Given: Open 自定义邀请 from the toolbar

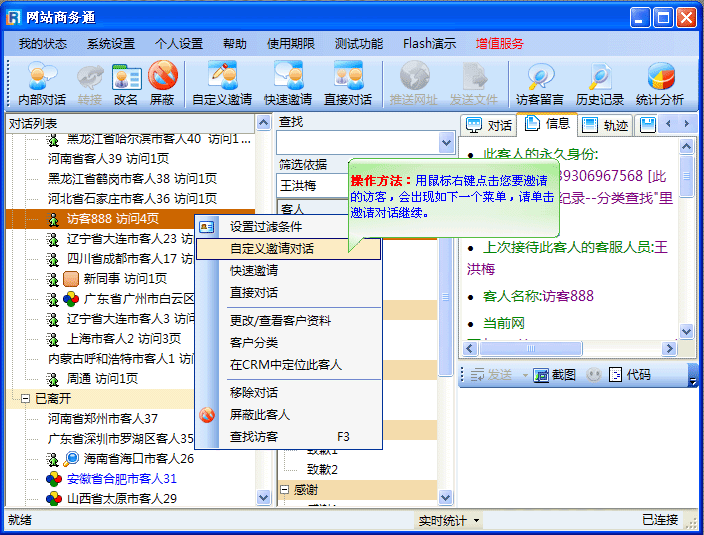Looking at the screenshot, I should 222,83.
